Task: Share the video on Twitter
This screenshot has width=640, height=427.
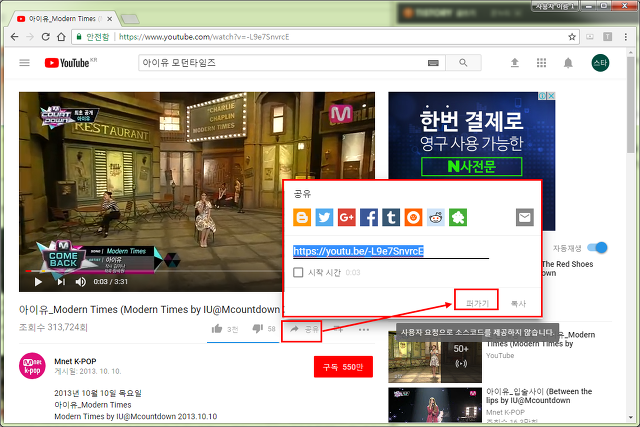Action: point(324,217)
